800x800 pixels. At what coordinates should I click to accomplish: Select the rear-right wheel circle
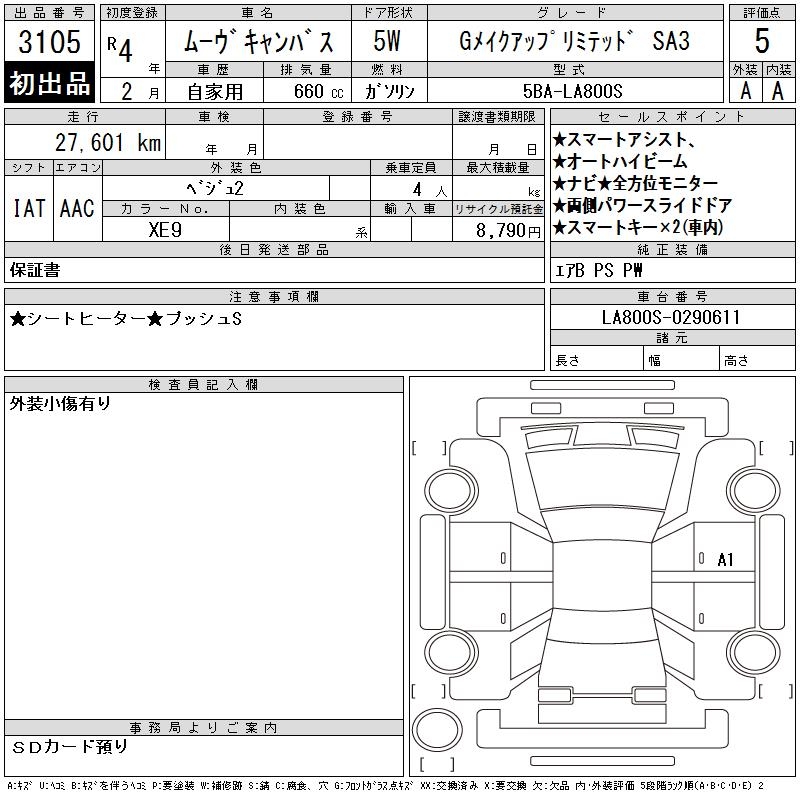tap(754, 652)
